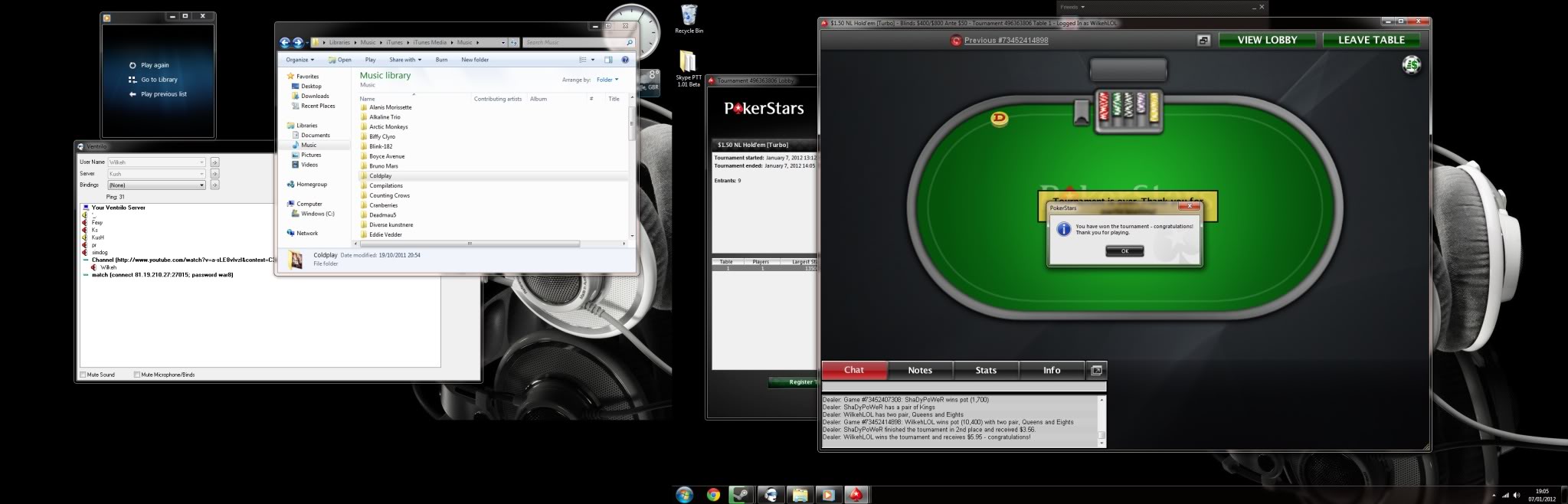1568x504 pixels.
Task: Click the Explorer Forward arrow
Action: tap(298, 43)
